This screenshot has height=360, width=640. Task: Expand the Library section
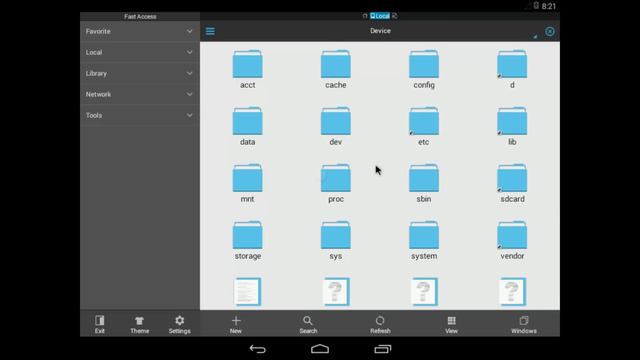(x=140, y=73)
